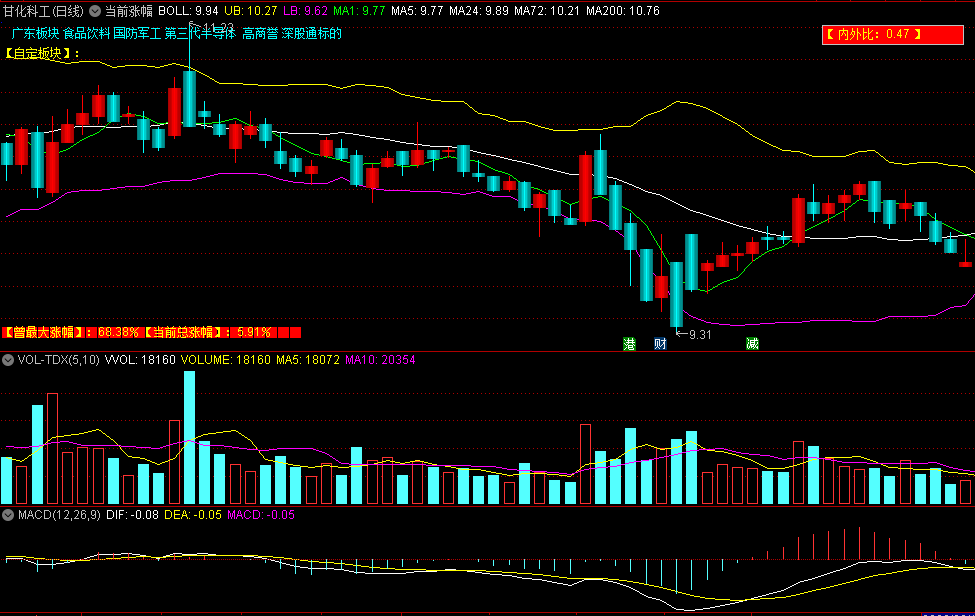Viewport: 975px width, 616px height.
Task: Click the green 港 event marker
Action: 629,344
